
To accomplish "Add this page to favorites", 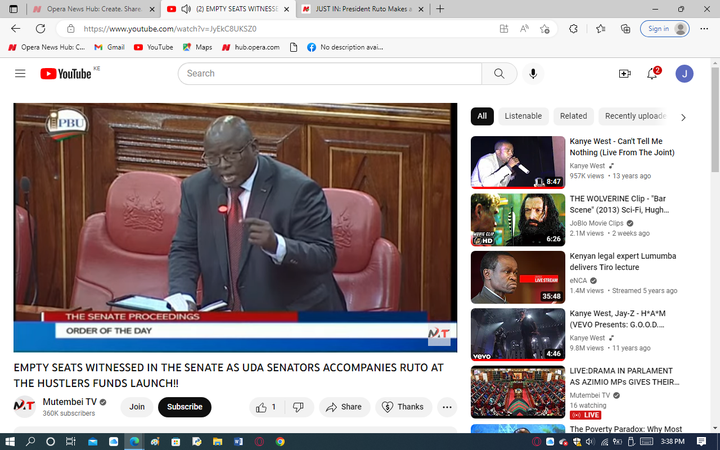I will (545, 28).
